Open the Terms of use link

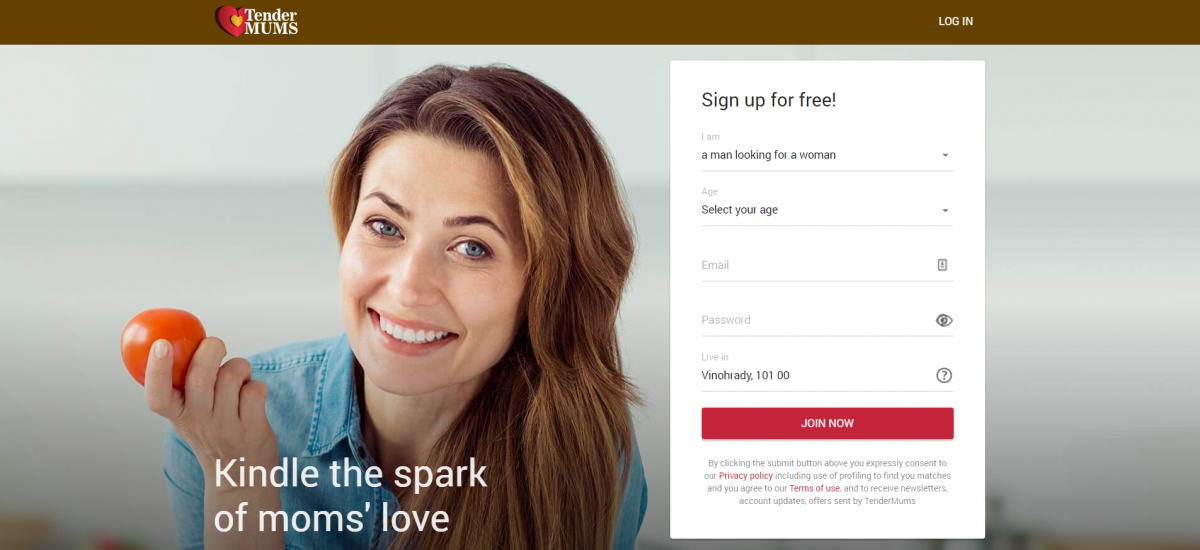point(815,489)
